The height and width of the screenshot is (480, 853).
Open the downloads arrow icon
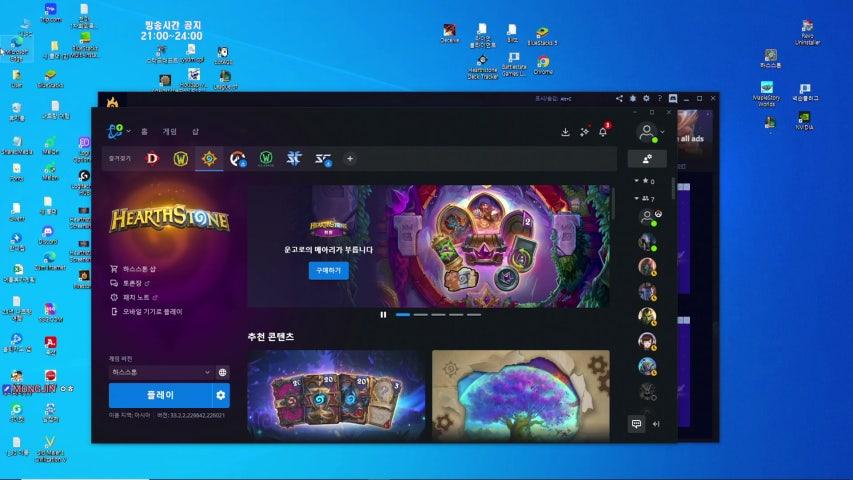(x=566, y=132)
